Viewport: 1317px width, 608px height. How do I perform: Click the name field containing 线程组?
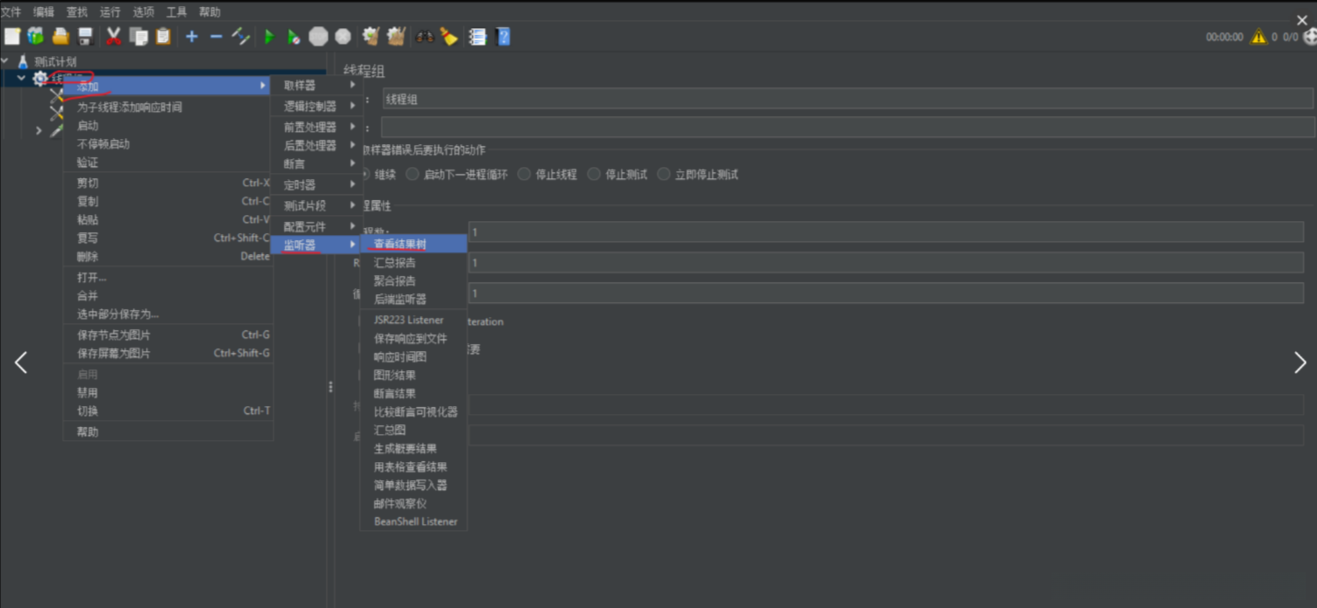(847, 99)
